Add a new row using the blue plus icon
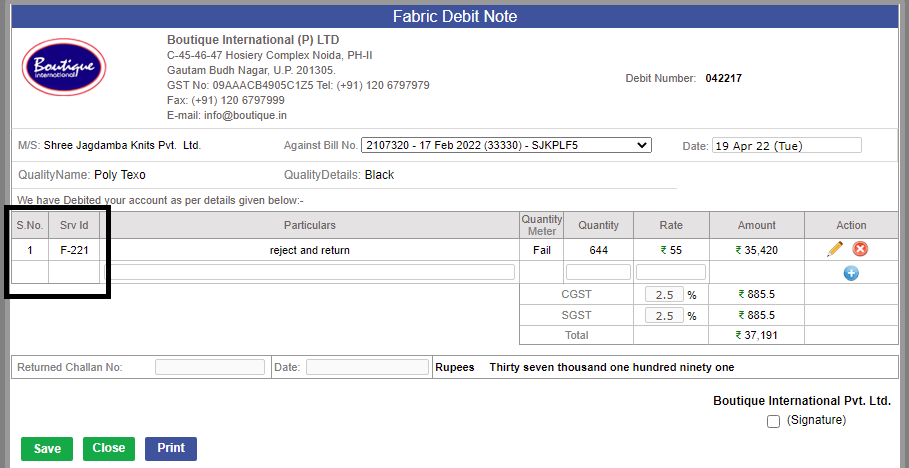The height and width of the screenshot is (468, 909). 851,273
